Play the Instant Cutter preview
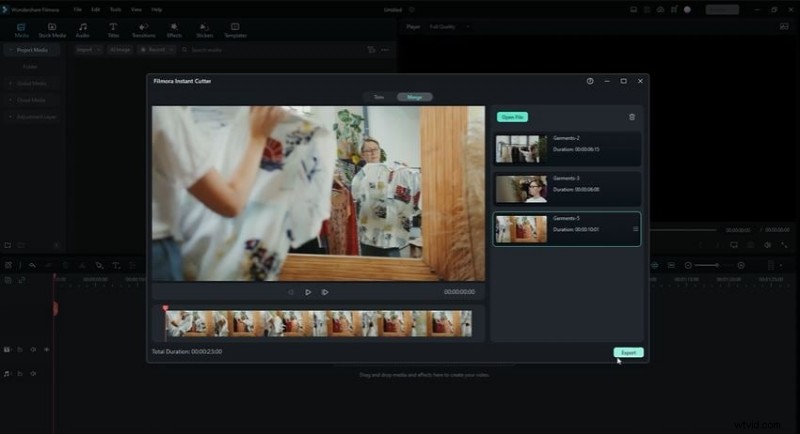 coord(308,292)
